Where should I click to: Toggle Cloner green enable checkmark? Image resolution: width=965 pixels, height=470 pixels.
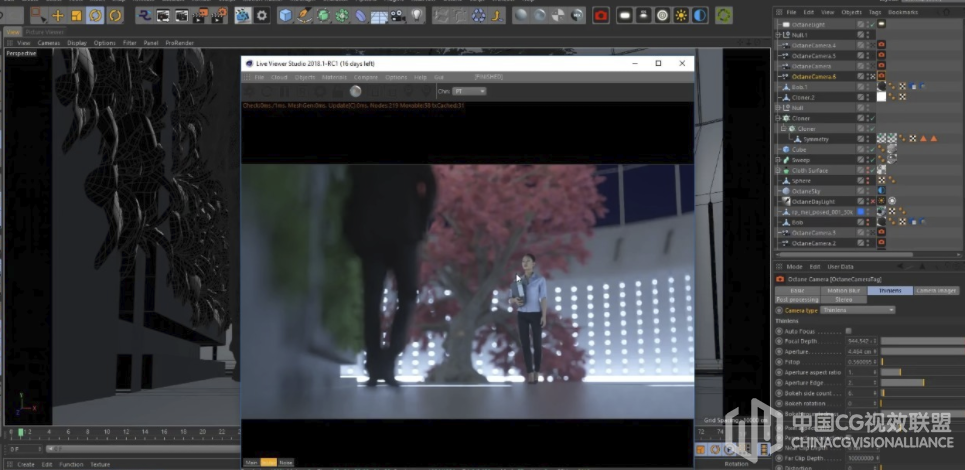(x=873, y=118)
